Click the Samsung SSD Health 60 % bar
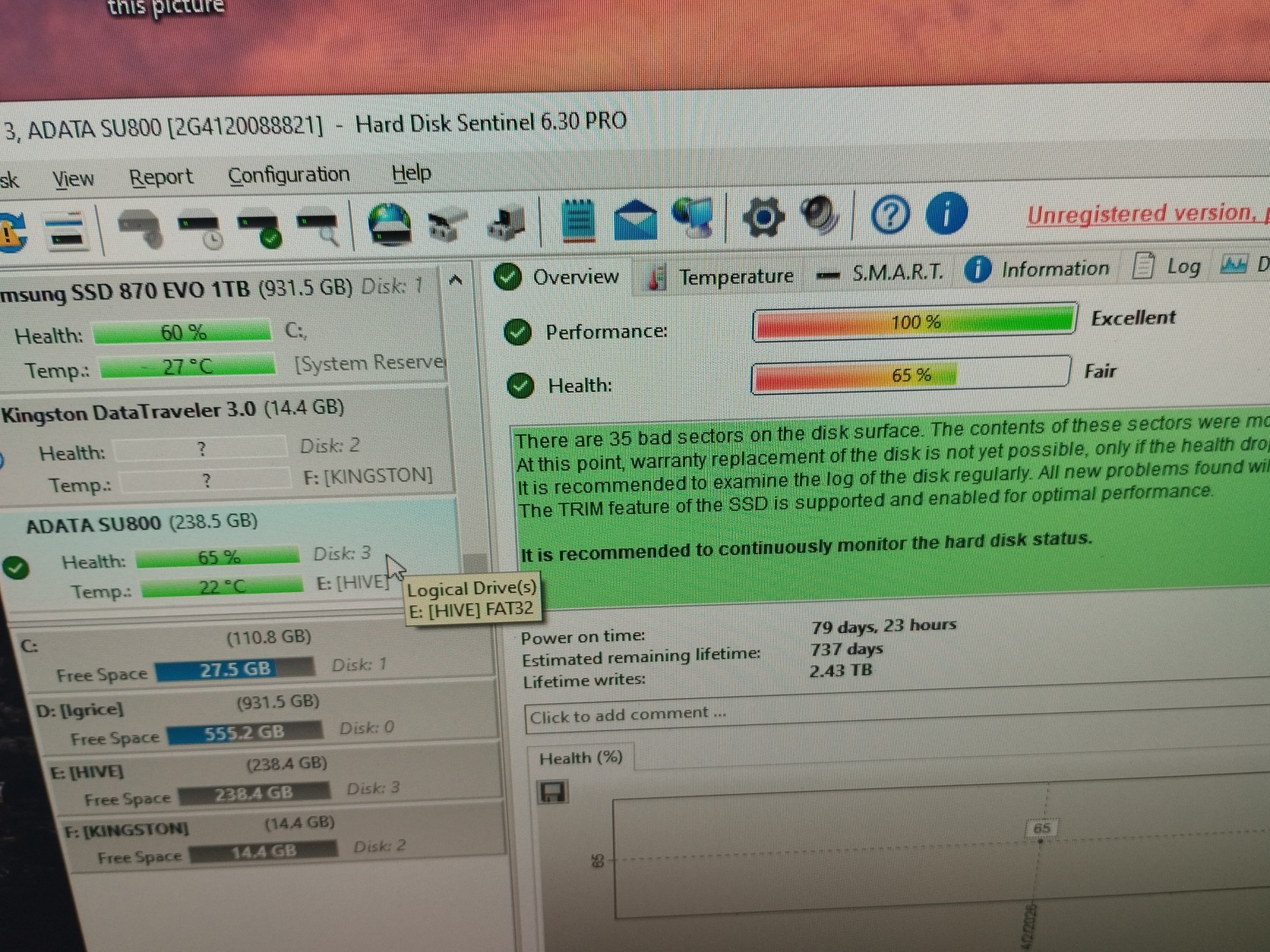This screenshot has width=1270, height=952. 182,333
